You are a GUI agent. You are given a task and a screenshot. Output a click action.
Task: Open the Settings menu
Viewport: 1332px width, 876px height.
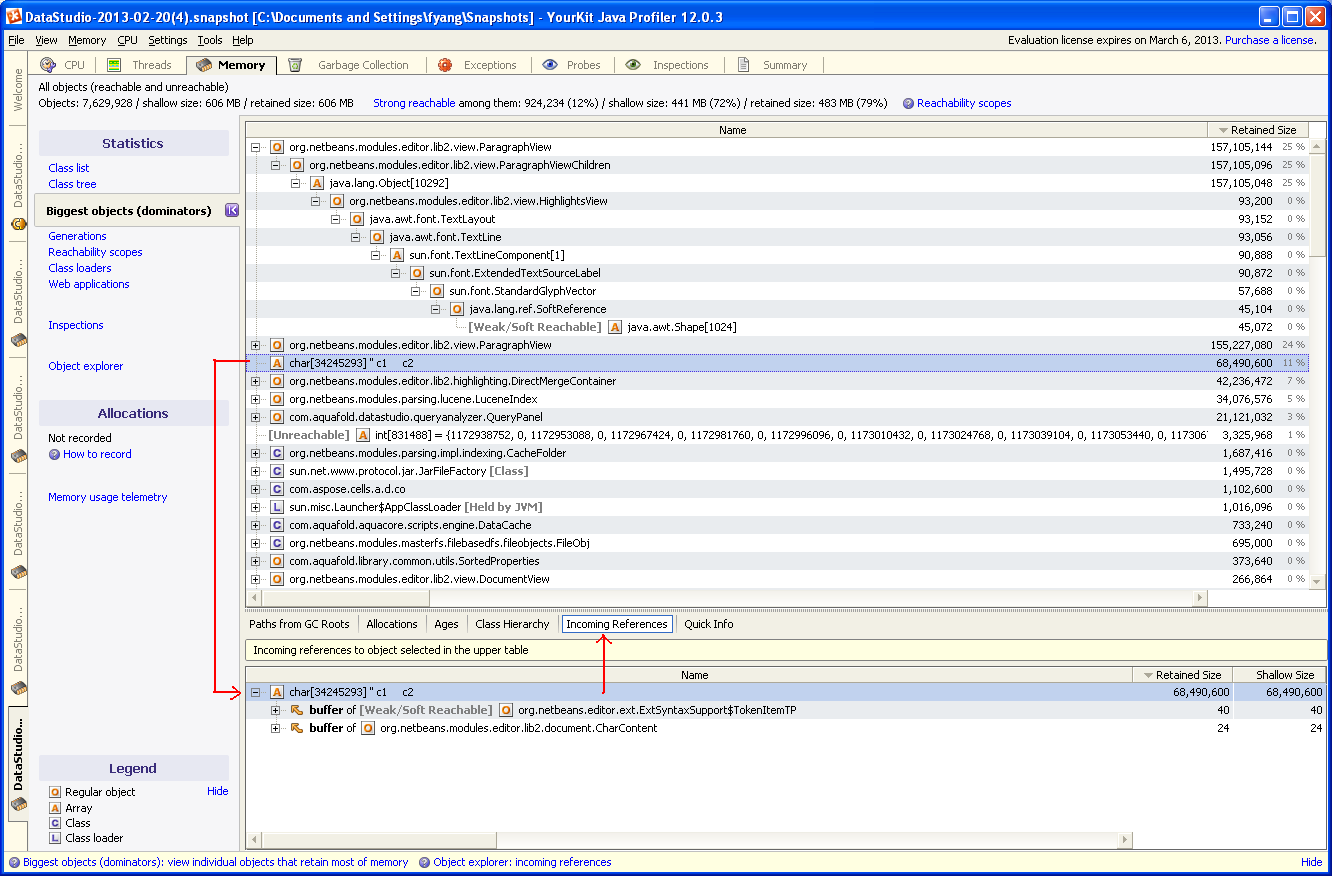pyautogui.click(x=168, y=40)
